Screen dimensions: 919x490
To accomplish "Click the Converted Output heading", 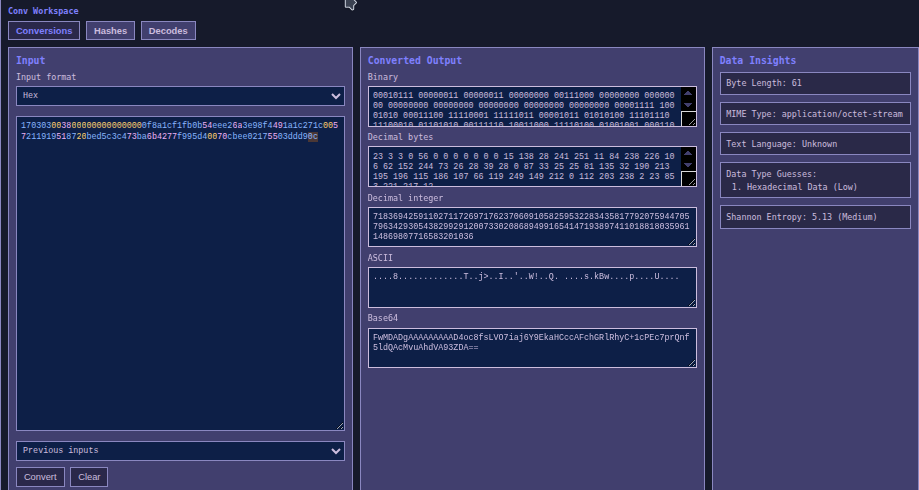I will [x=414, y=60].
